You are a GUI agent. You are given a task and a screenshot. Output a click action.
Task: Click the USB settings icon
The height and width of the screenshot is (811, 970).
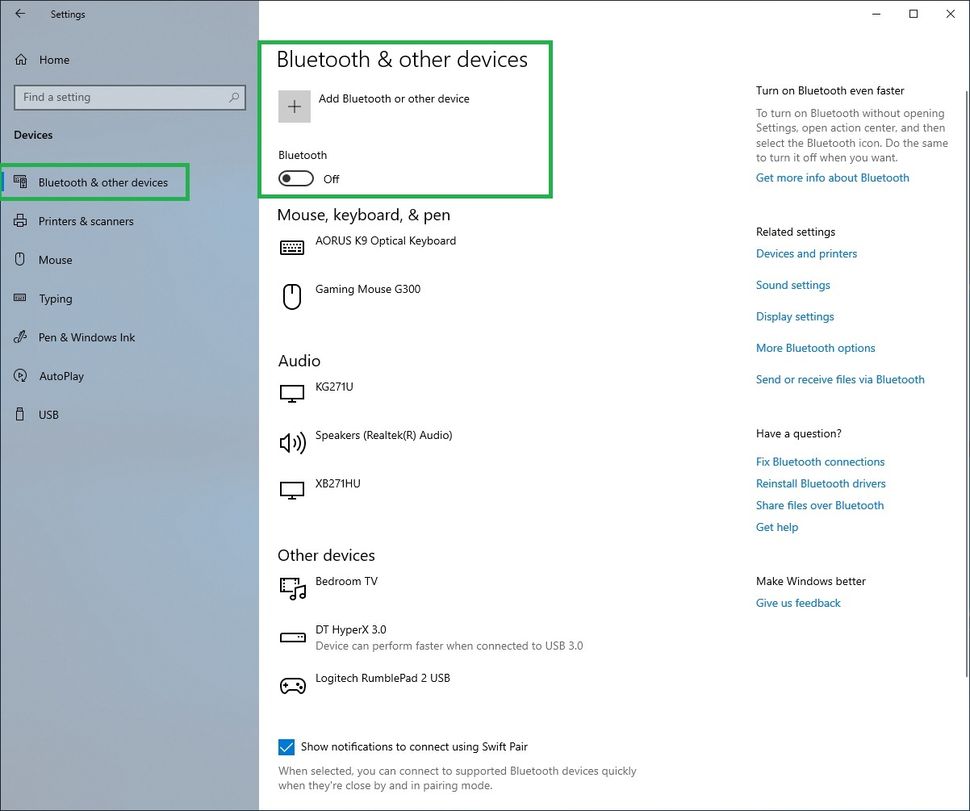(22, 414)
